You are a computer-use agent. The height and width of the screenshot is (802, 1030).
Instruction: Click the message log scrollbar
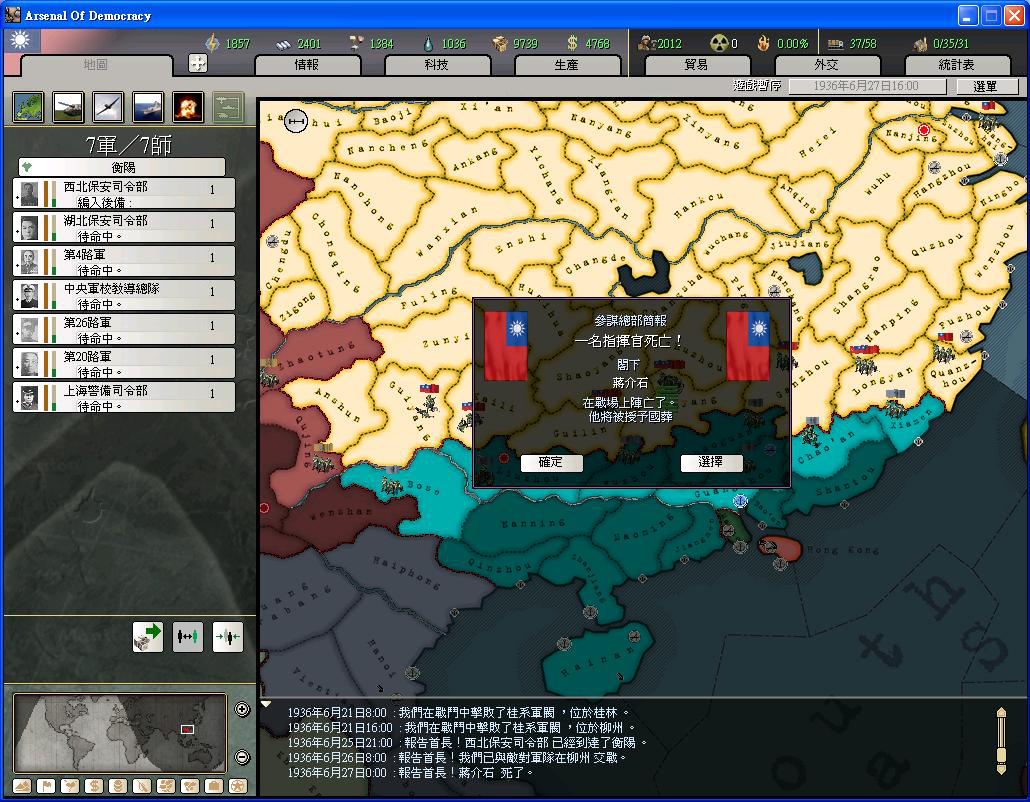(1001, 741)
